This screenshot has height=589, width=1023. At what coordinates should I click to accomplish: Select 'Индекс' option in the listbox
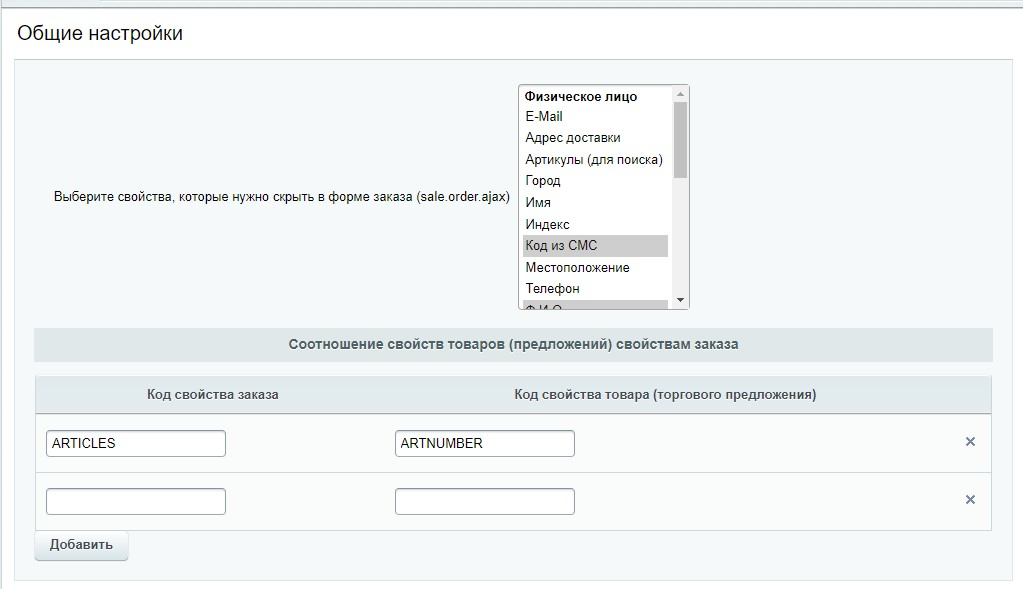coord(548,225)
